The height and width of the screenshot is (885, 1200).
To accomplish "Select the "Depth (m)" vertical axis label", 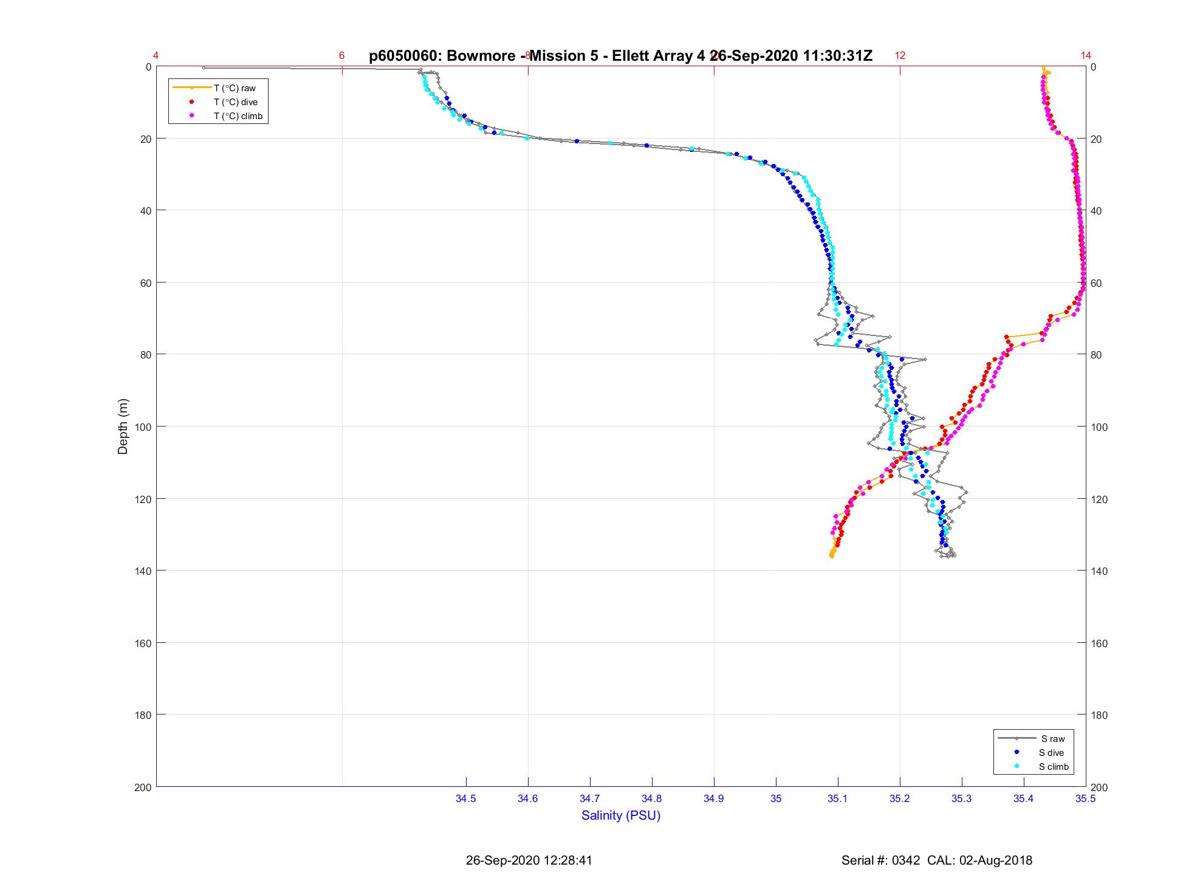I will 124,427.
